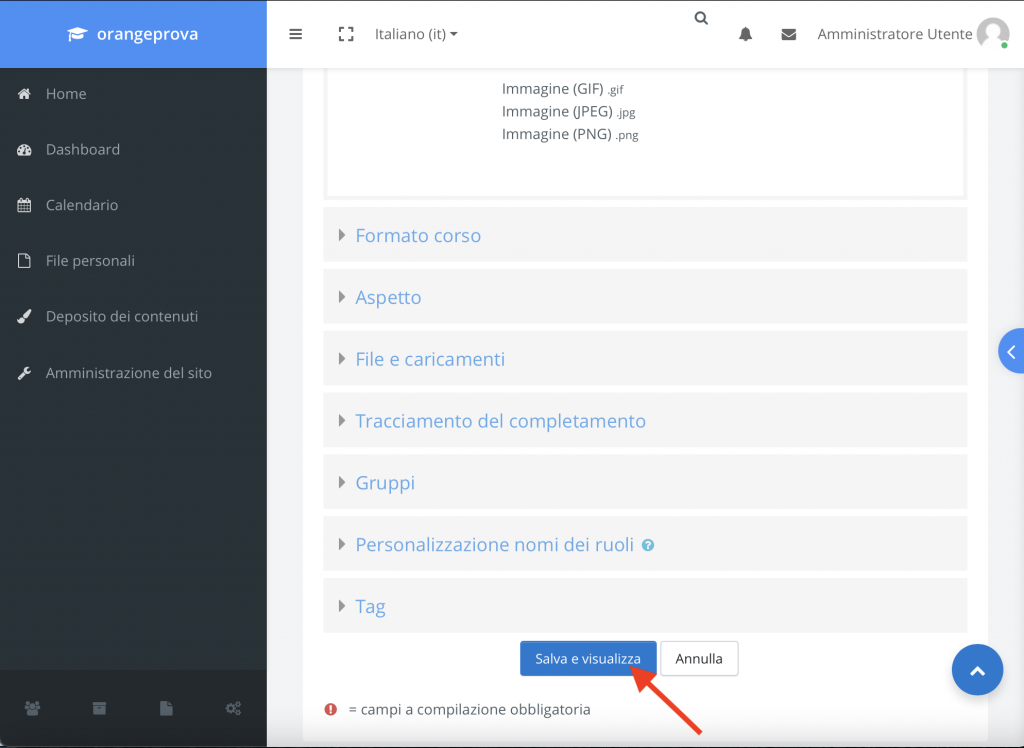Open messages envelope icon

789,34
